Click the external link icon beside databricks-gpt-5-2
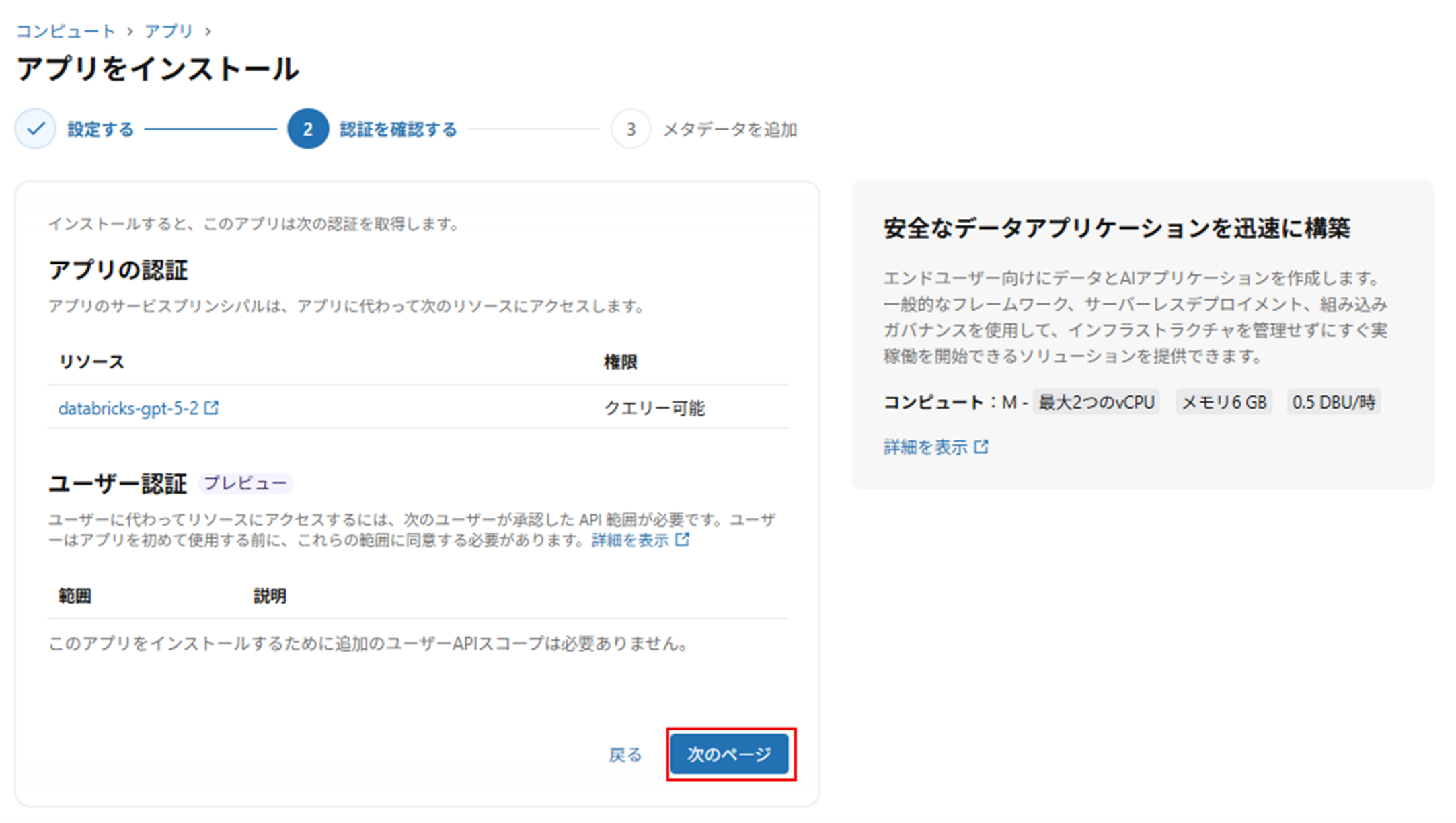 (x=212, y=408)
